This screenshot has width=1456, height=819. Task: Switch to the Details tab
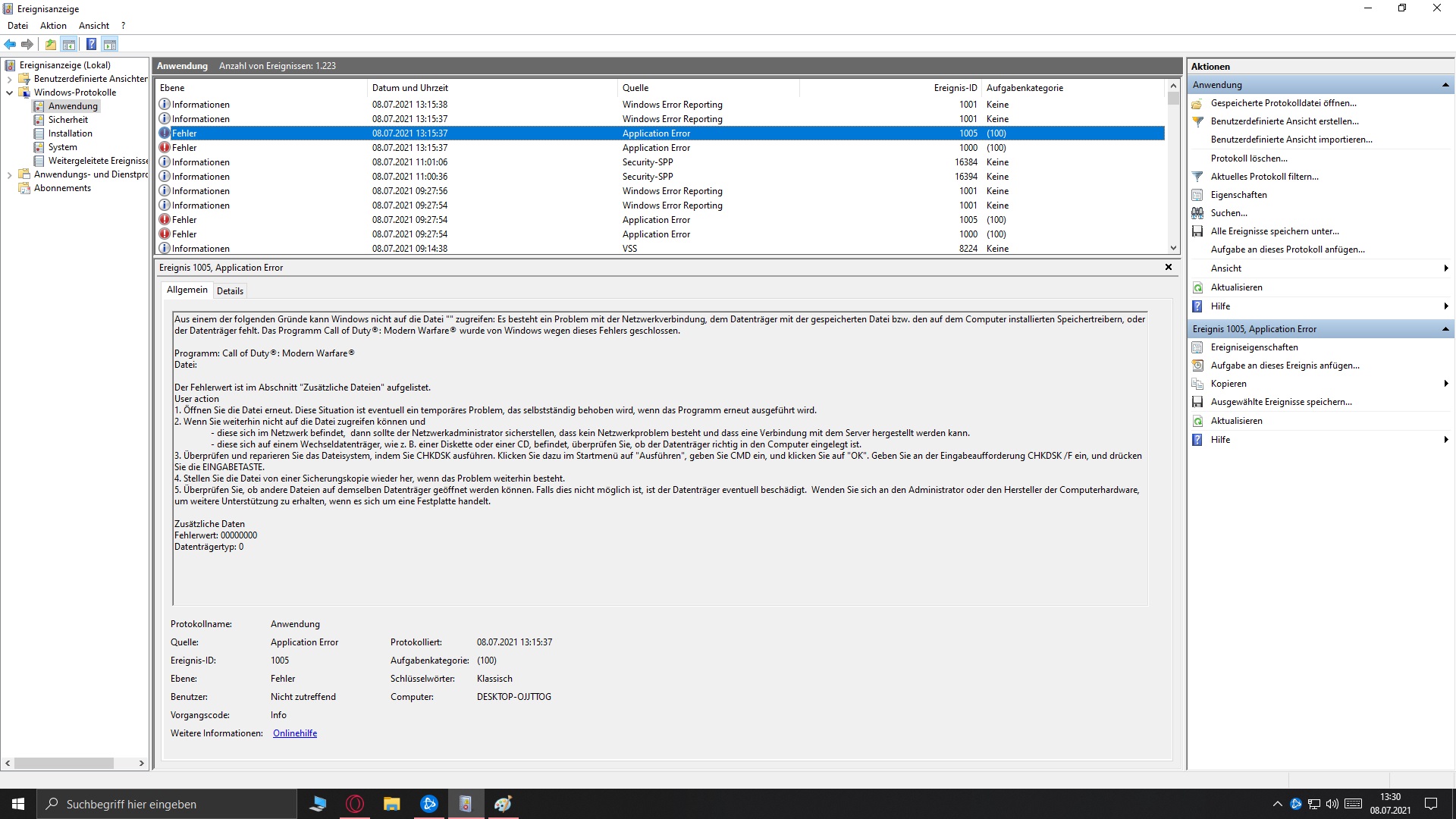230,291
